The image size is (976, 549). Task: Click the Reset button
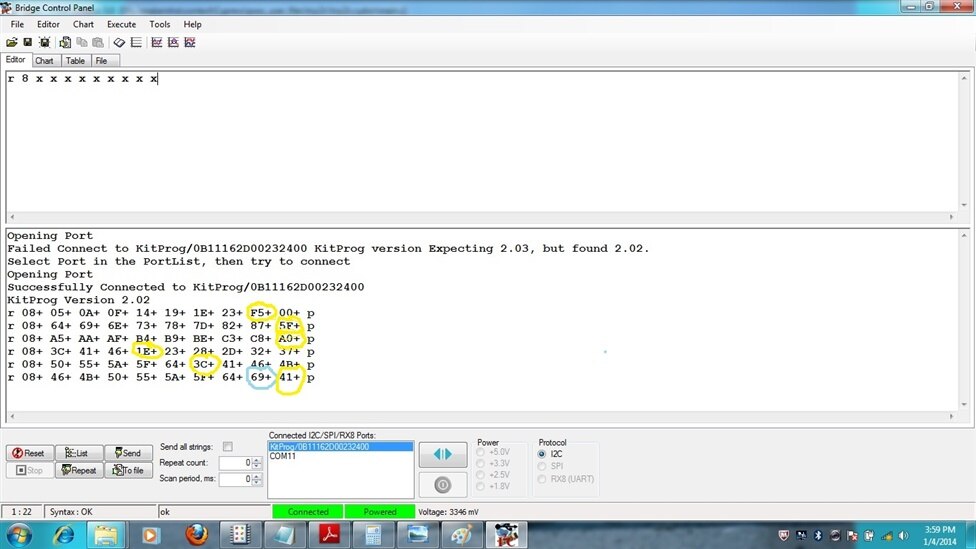[x=29, y=453]
